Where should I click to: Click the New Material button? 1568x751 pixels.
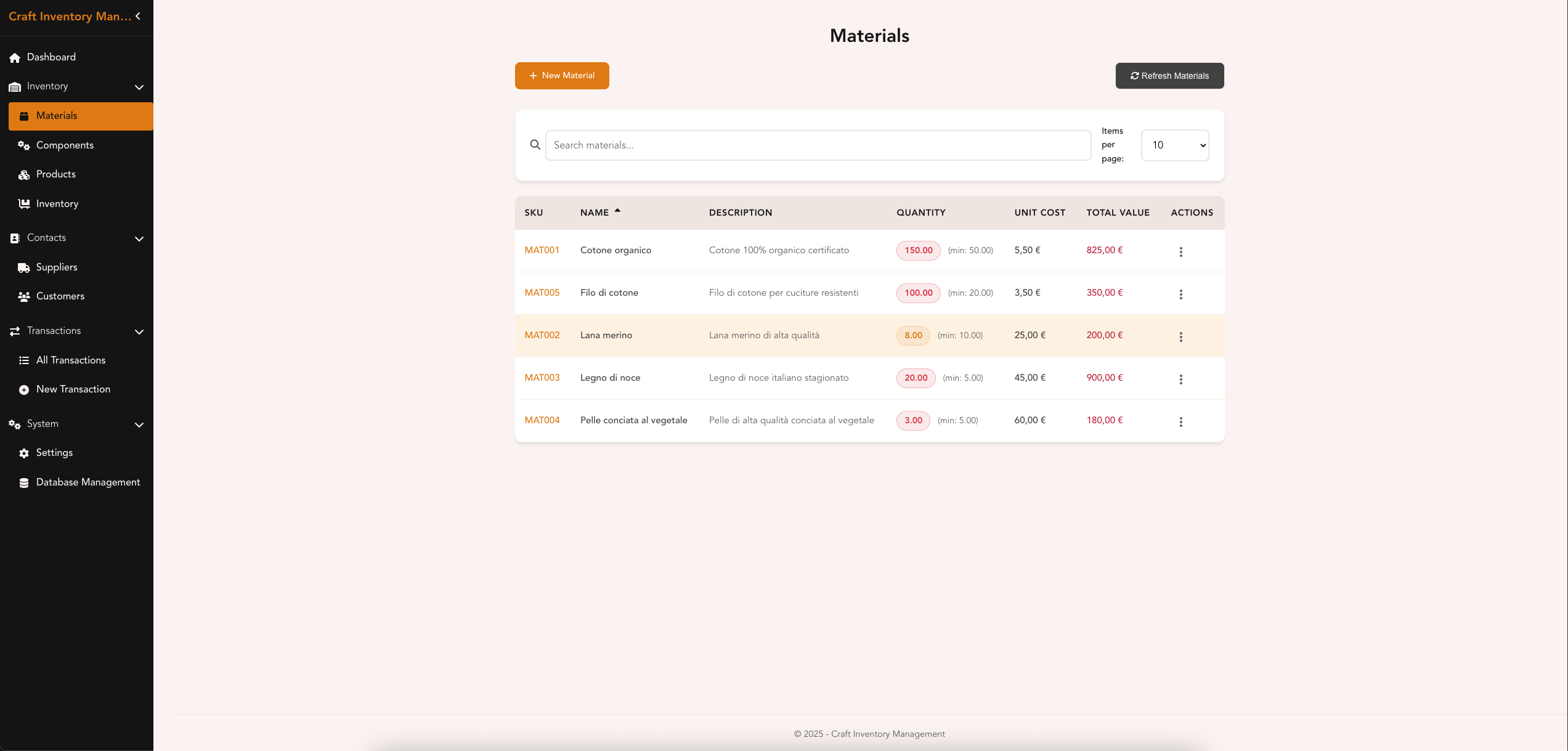pyautogui.click(x=561, y=76)
